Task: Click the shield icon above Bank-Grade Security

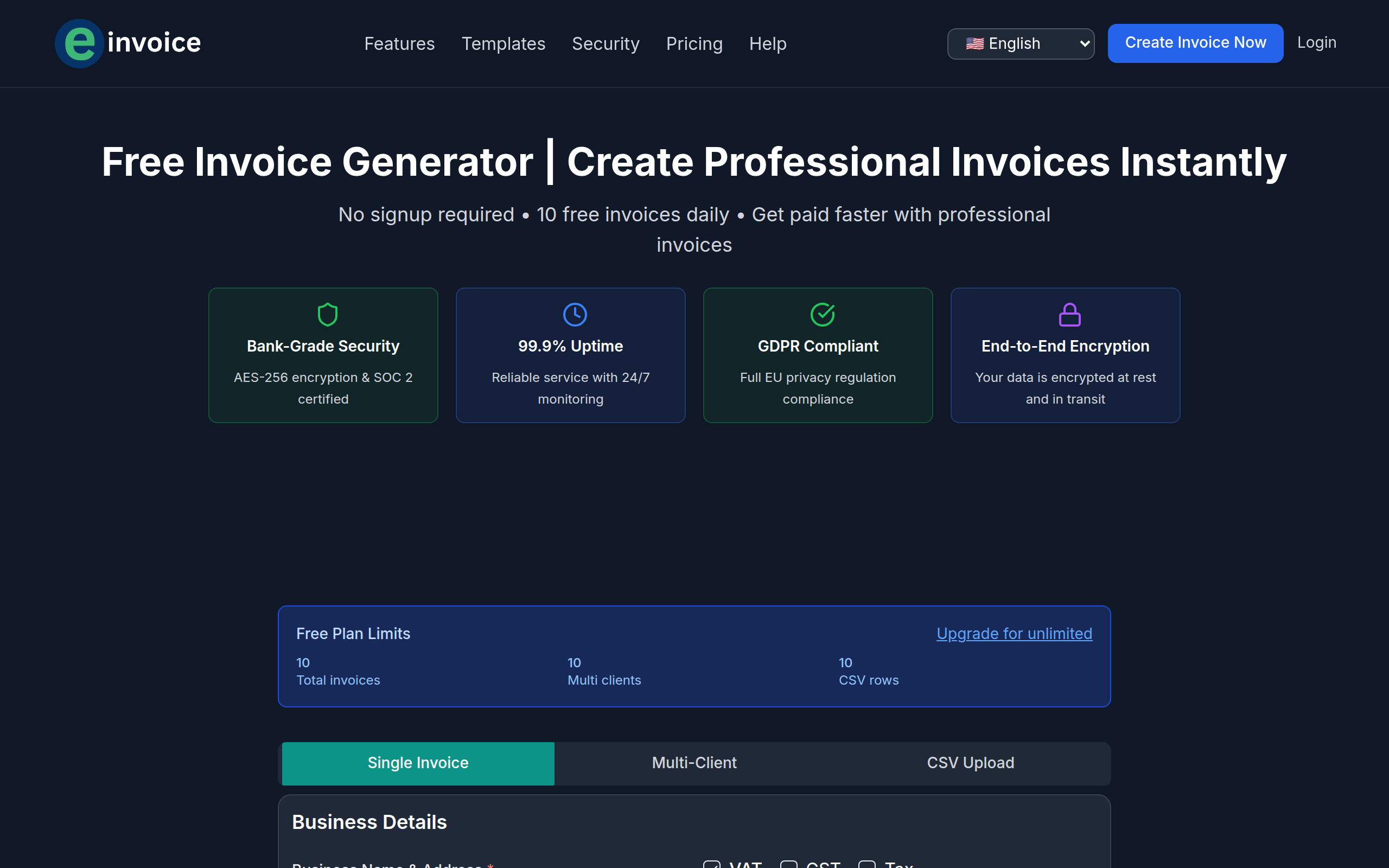Action: (x=323, y=314)
